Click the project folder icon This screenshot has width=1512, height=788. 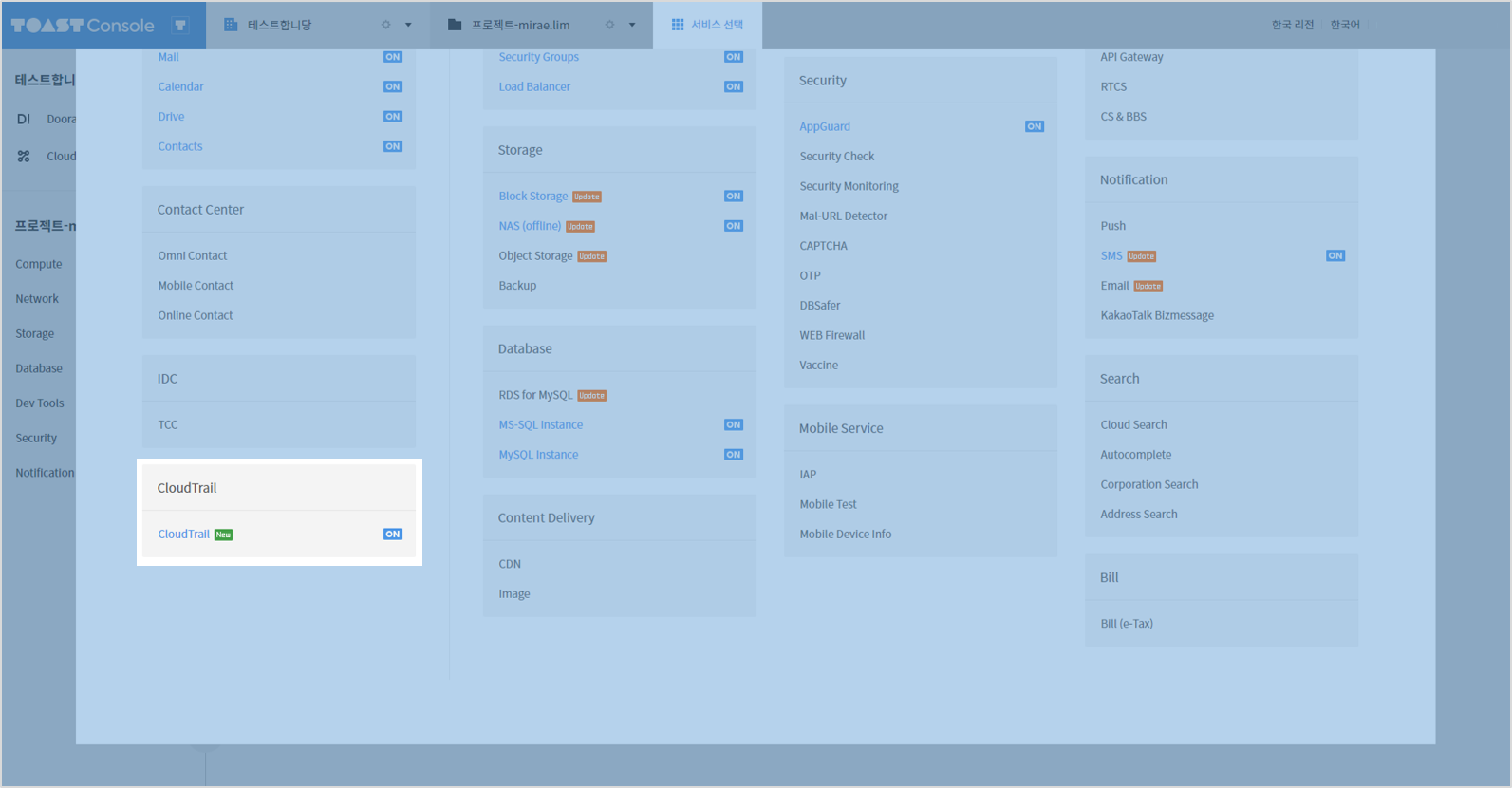click(x=455, y=25)
